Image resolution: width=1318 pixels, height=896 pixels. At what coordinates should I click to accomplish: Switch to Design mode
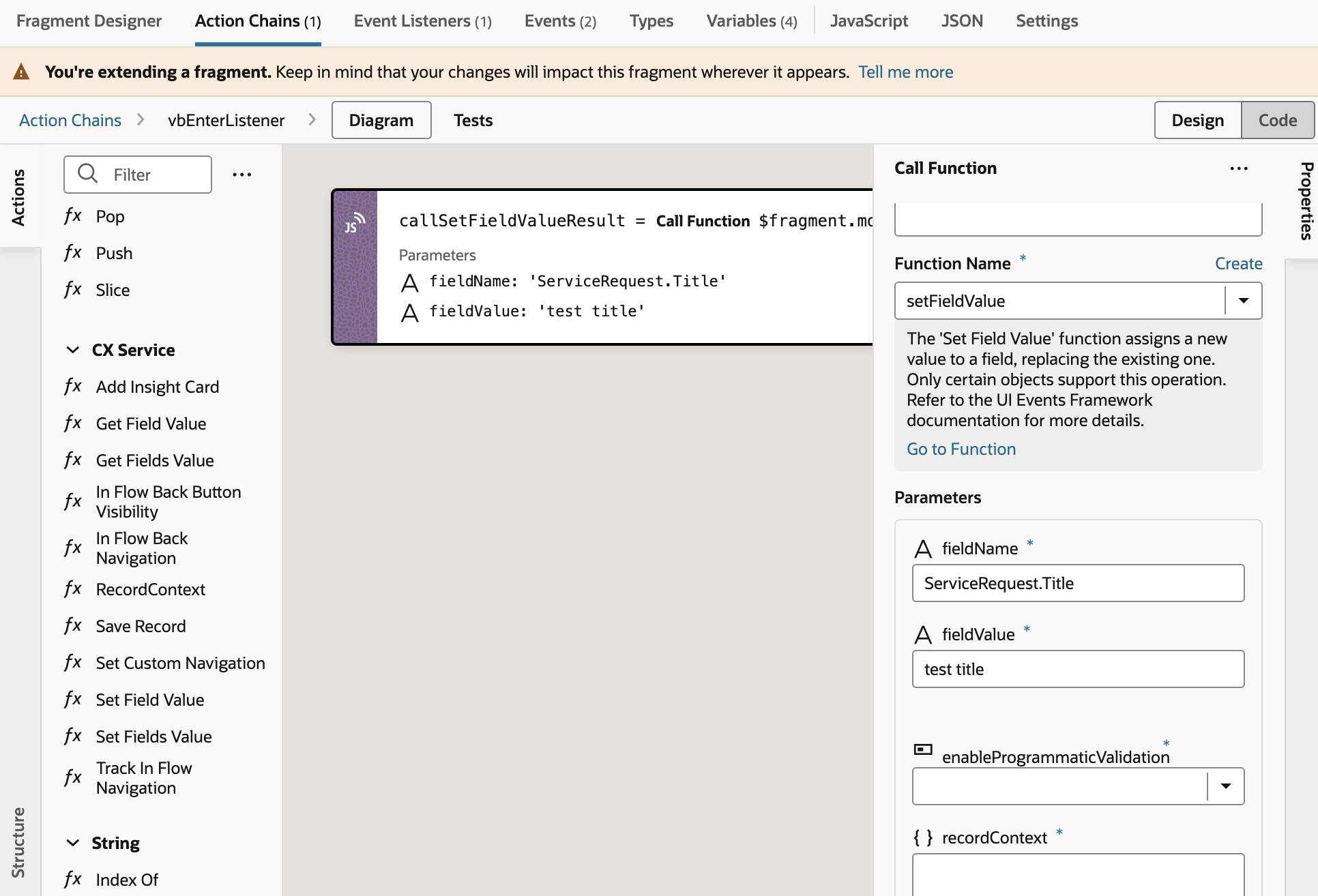(1198, 120)
